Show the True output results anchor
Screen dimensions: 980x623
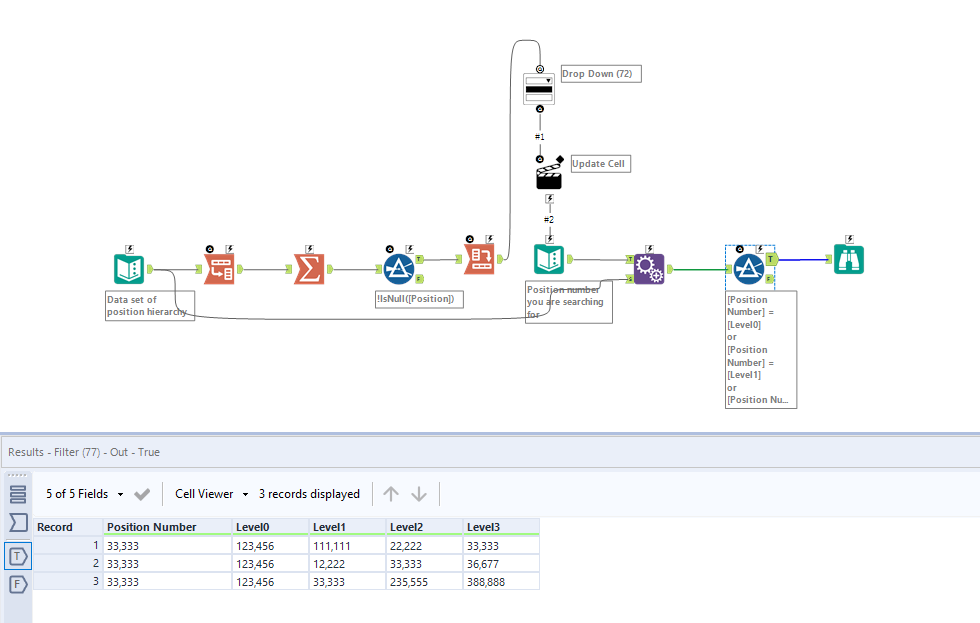[18, 556]
